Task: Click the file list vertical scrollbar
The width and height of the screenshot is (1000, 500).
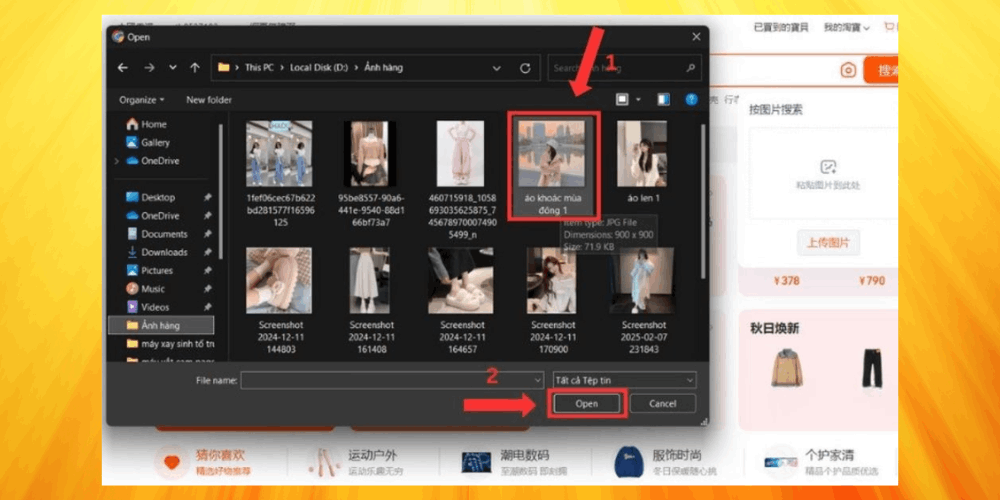Action: click(x=704, y=201)
